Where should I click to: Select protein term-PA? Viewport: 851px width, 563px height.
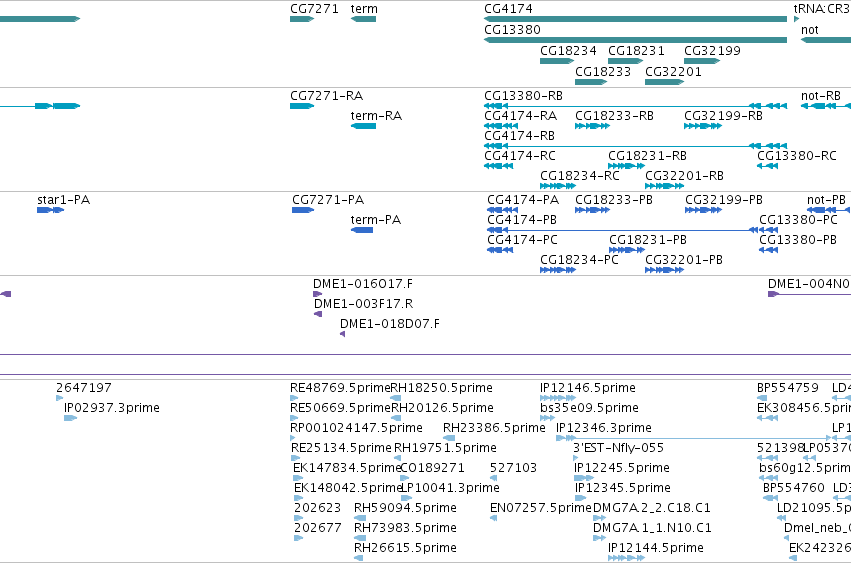(x=362, y=230)
